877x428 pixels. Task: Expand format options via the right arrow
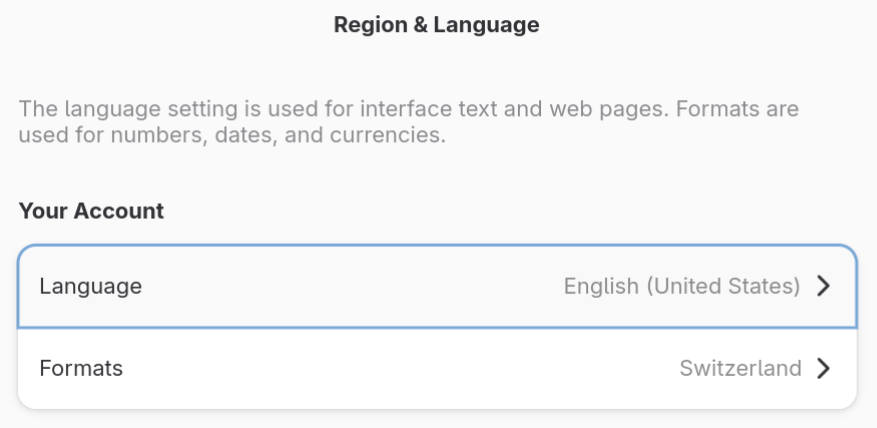[823, 368]
